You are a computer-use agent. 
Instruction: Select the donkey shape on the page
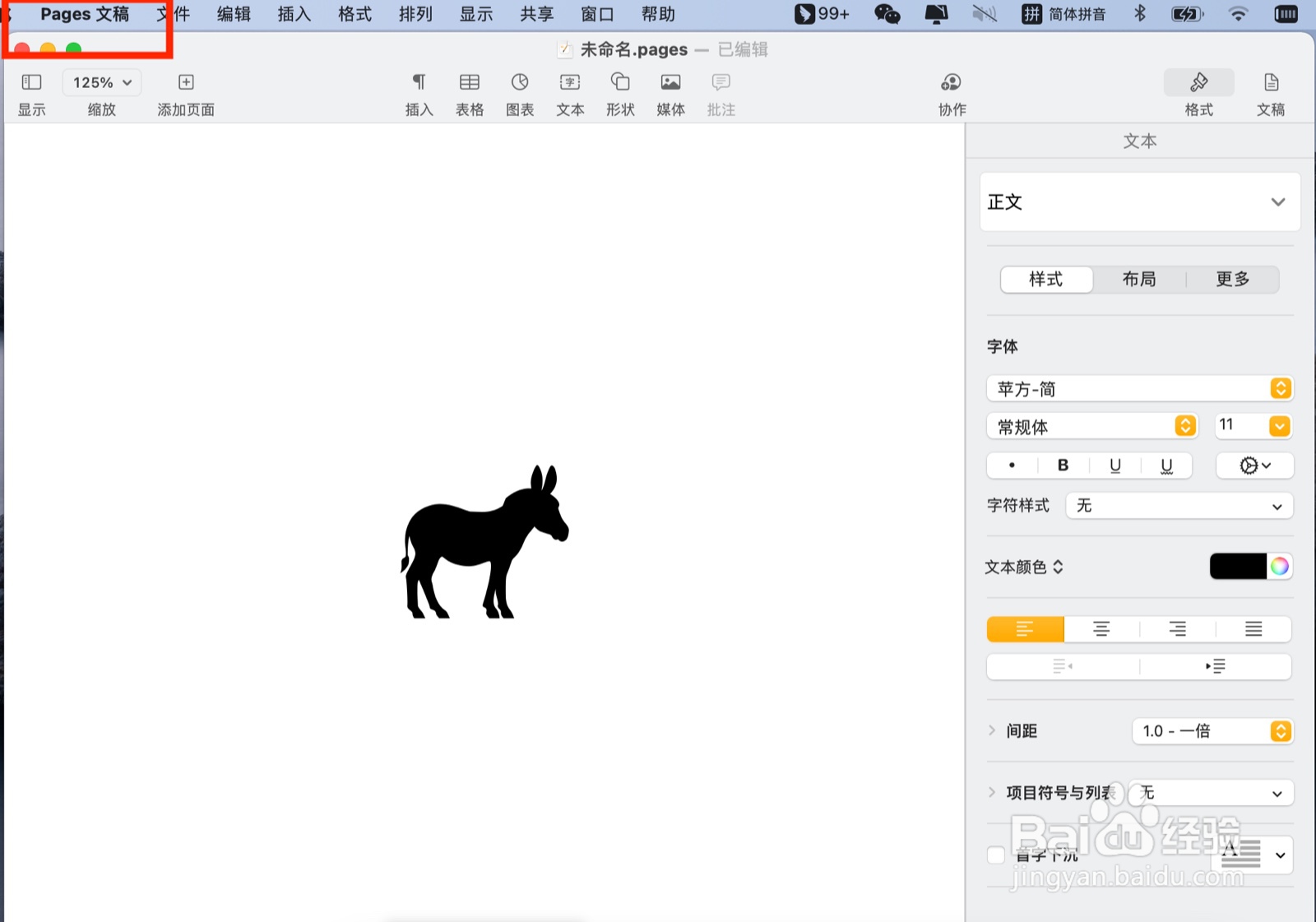tap(484, 541)
